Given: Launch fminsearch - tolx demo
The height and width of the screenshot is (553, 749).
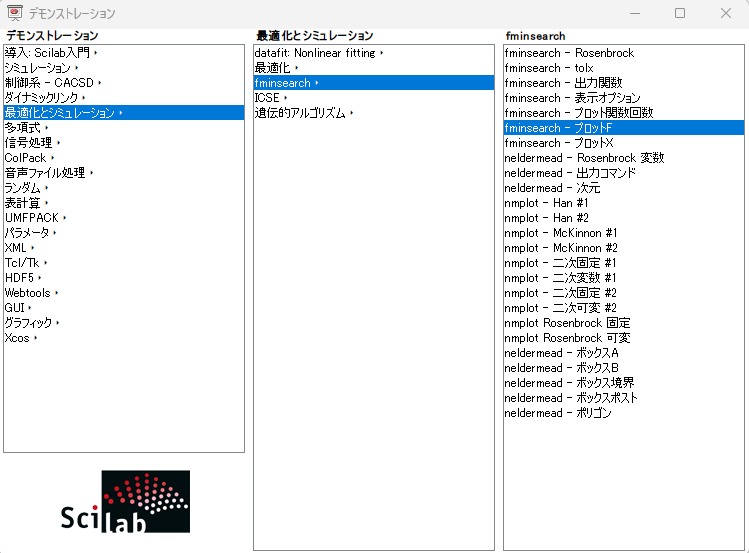Looking at the screenshot, I should [x=548, y=68].
